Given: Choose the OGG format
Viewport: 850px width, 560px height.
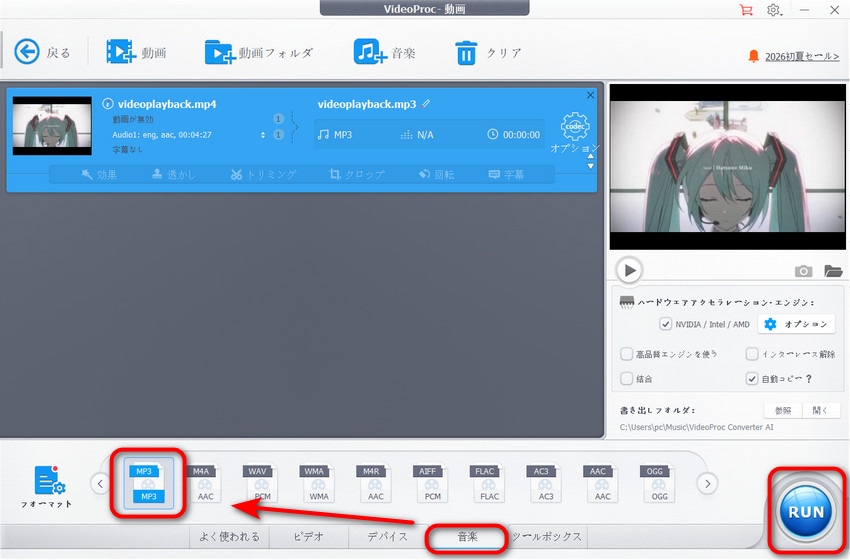Looking at the screenshot, I should click(659, 482).
